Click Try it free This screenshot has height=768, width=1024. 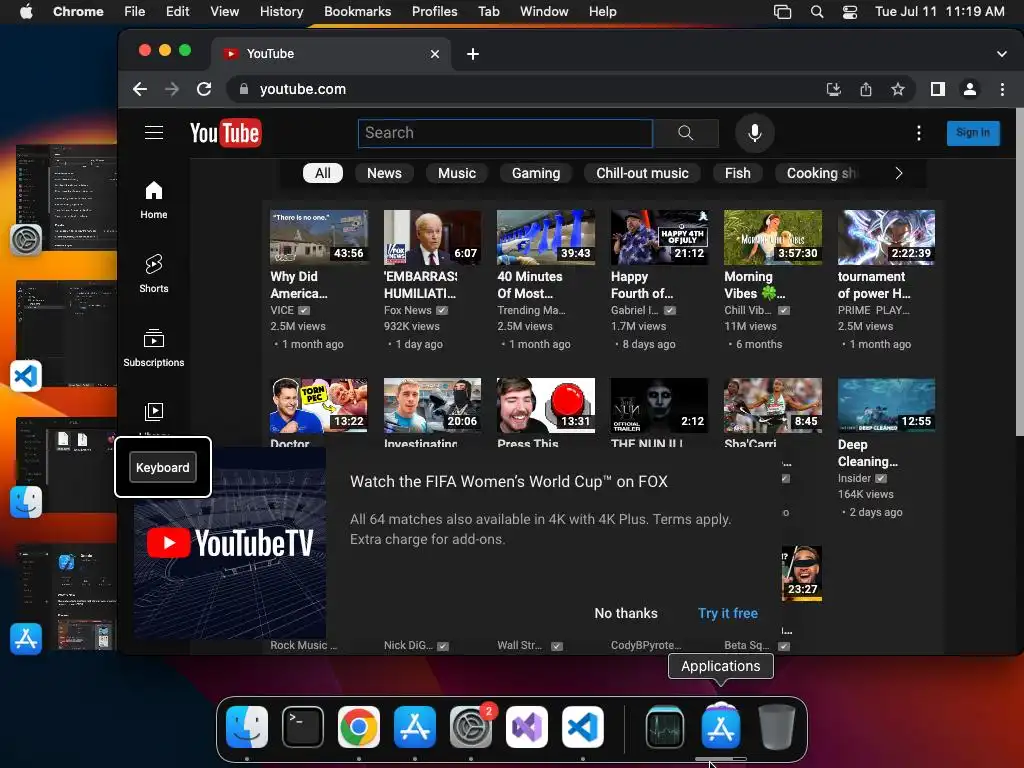(728, 613)
